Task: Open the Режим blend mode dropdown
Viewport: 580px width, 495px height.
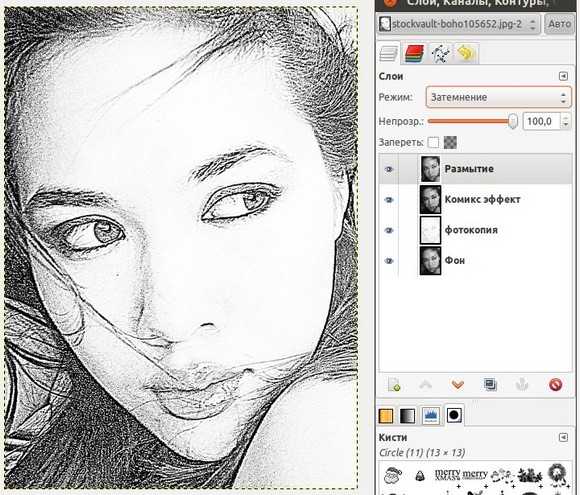Action: pos(498,97)
